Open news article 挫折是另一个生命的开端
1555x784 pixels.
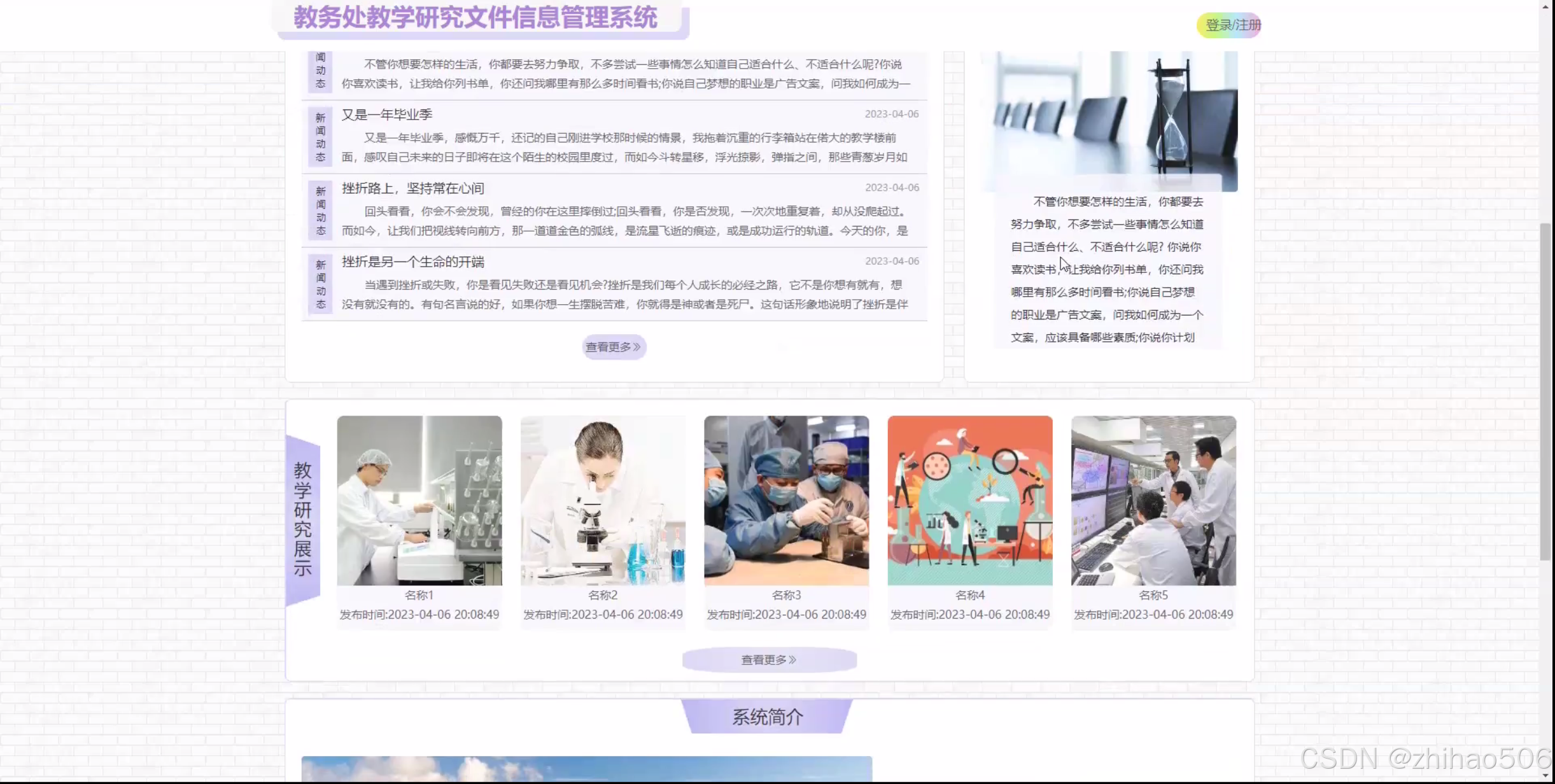412,262
